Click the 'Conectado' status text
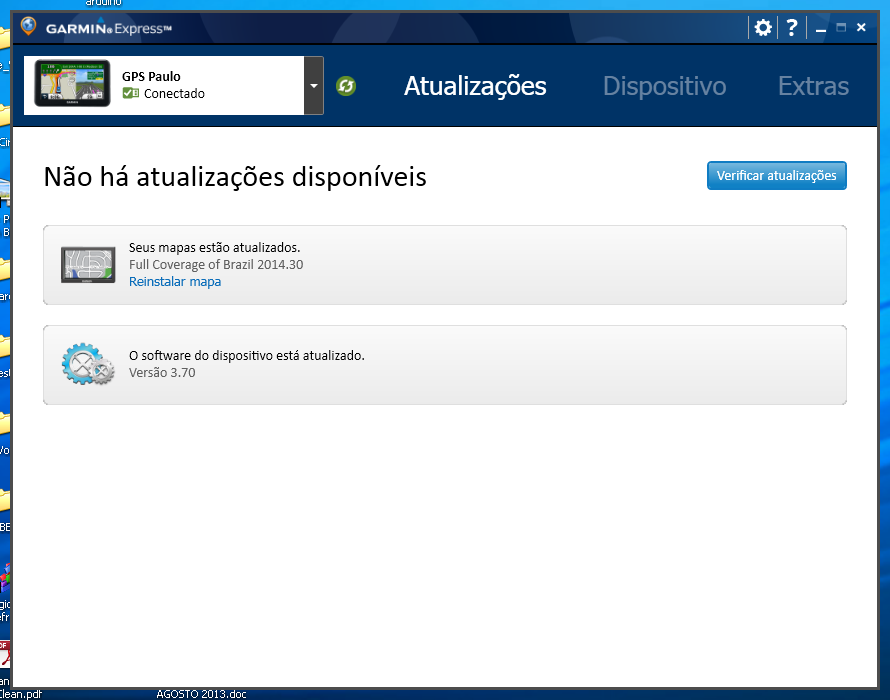890x700 pixels. (x=174, y=94)
